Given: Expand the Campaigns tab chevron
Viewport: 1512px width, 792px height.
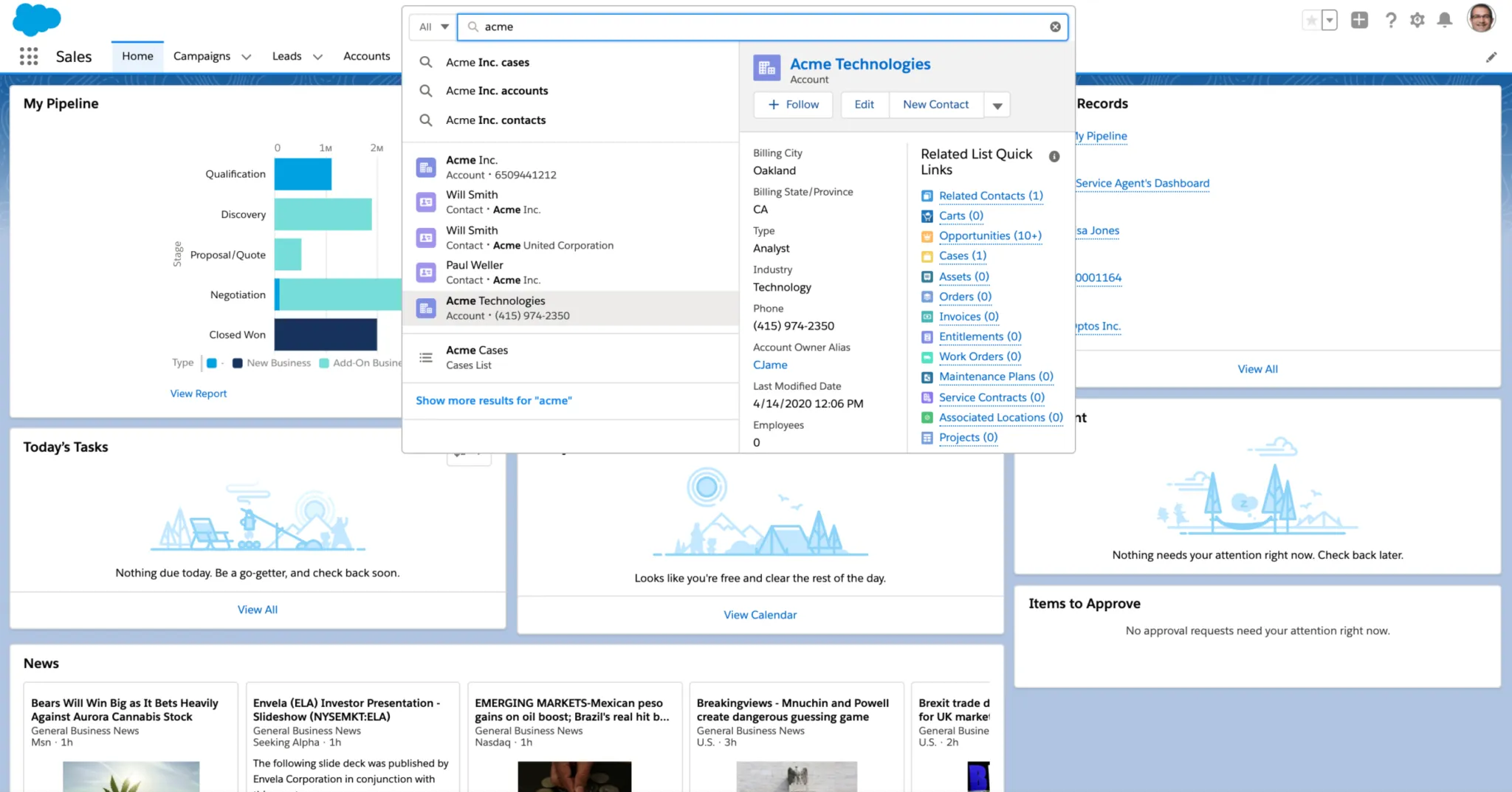Looking at the screenshot, I should pyautogui.click(x=247, y=56).
